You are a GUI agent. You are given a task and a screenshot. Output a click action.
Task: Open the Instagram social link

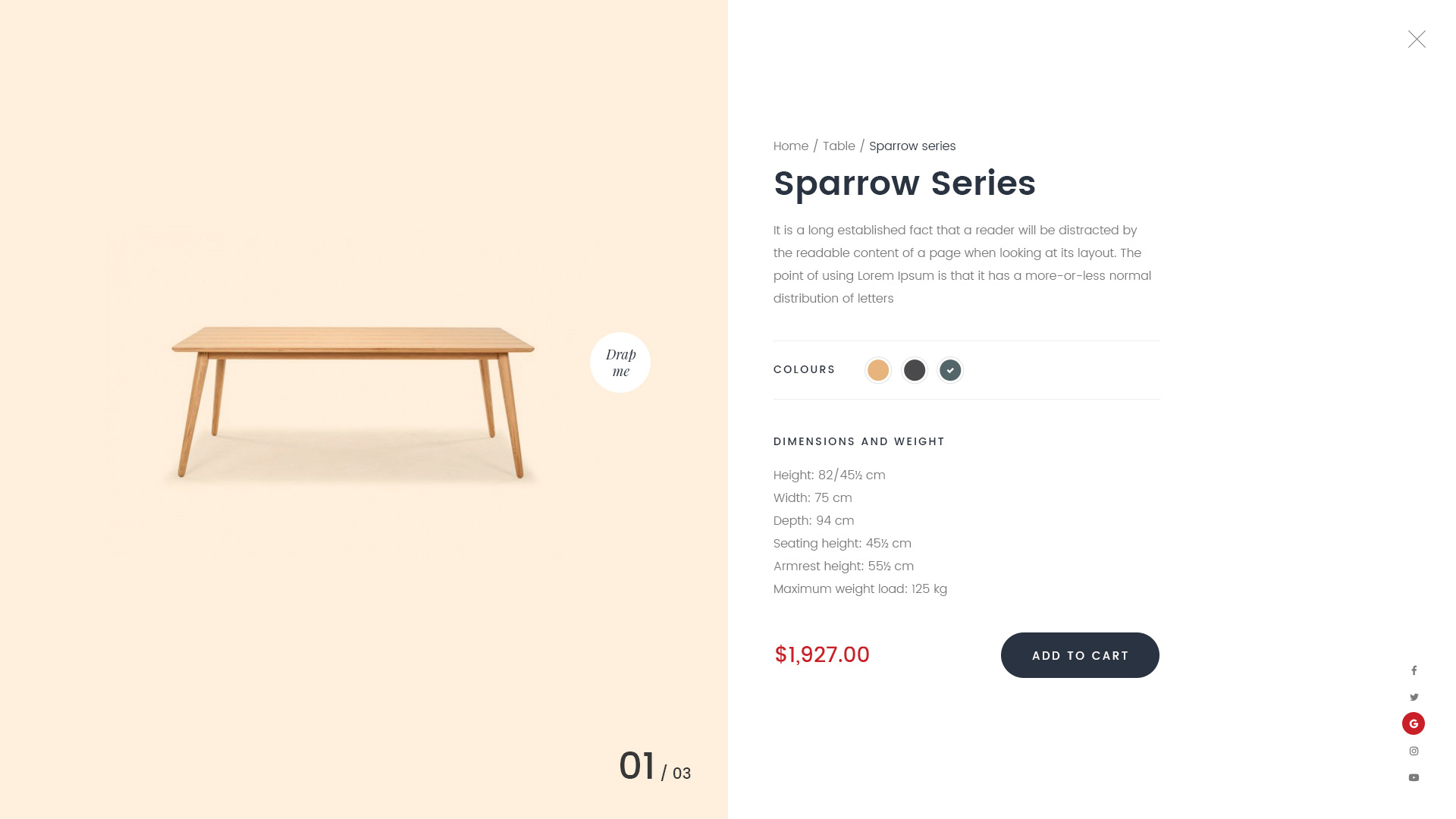click(x=1414, y=751)
